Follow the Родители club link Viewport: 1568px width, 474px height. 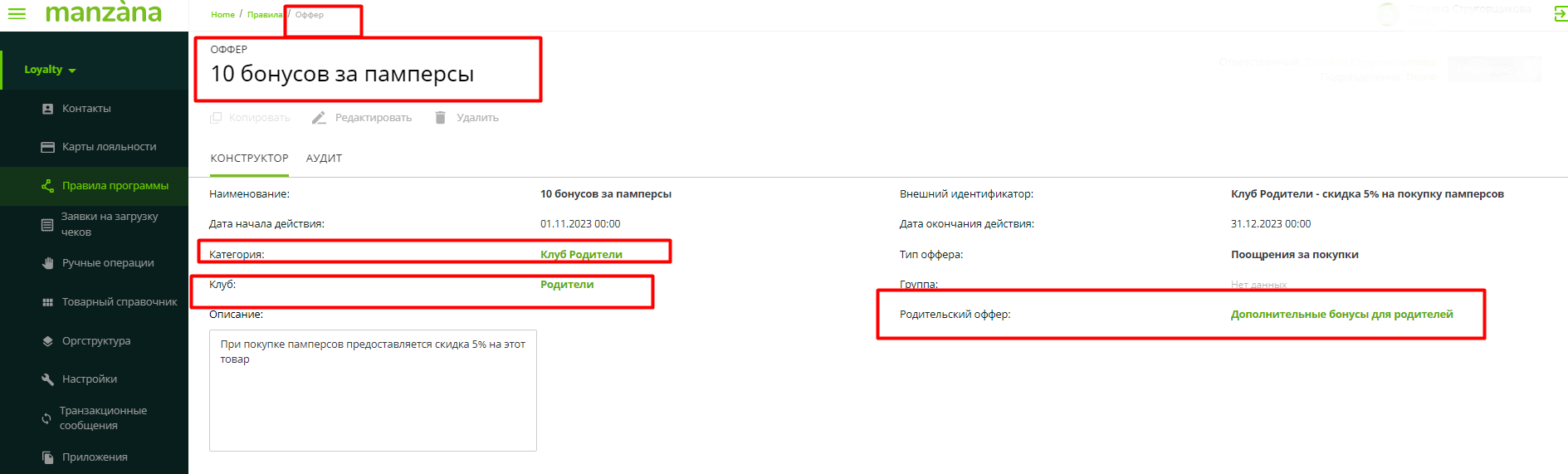pos(567,285)
